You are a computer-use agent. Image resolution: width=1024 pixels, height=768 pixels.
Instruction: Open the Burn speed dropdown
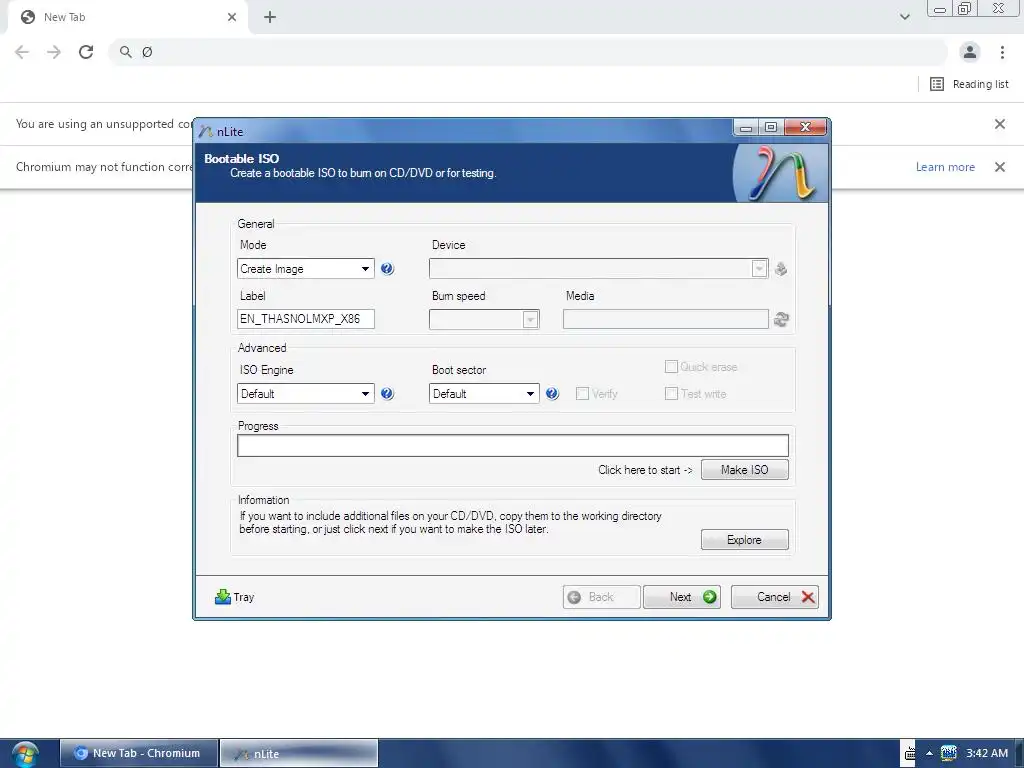[x=484, y=319]
